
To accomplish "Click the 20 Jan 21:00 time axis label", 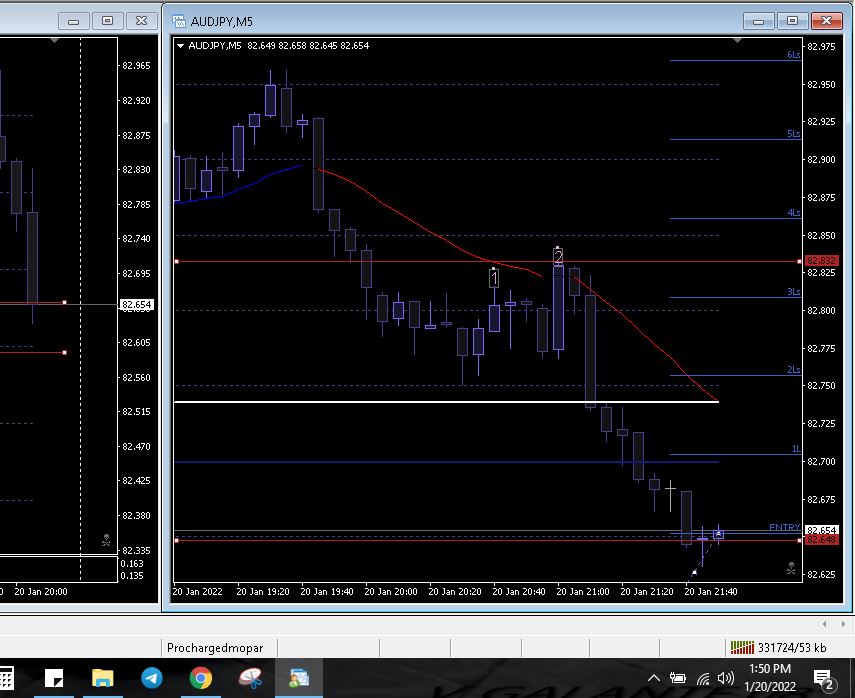I will coord(582,592).
